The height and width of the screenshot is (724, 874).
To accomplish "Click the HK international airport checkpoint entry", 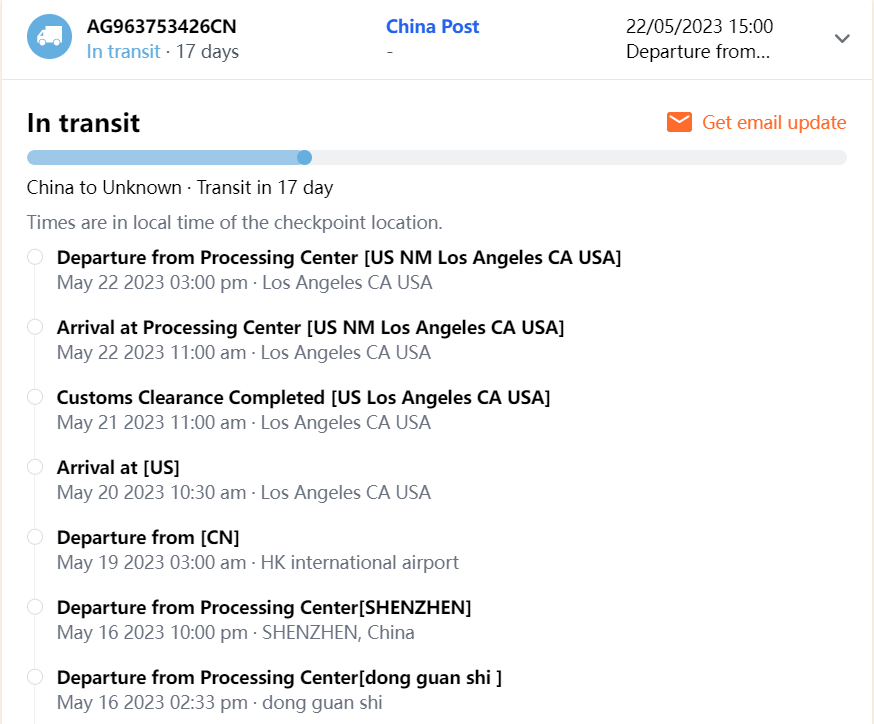I will (360, 562).
